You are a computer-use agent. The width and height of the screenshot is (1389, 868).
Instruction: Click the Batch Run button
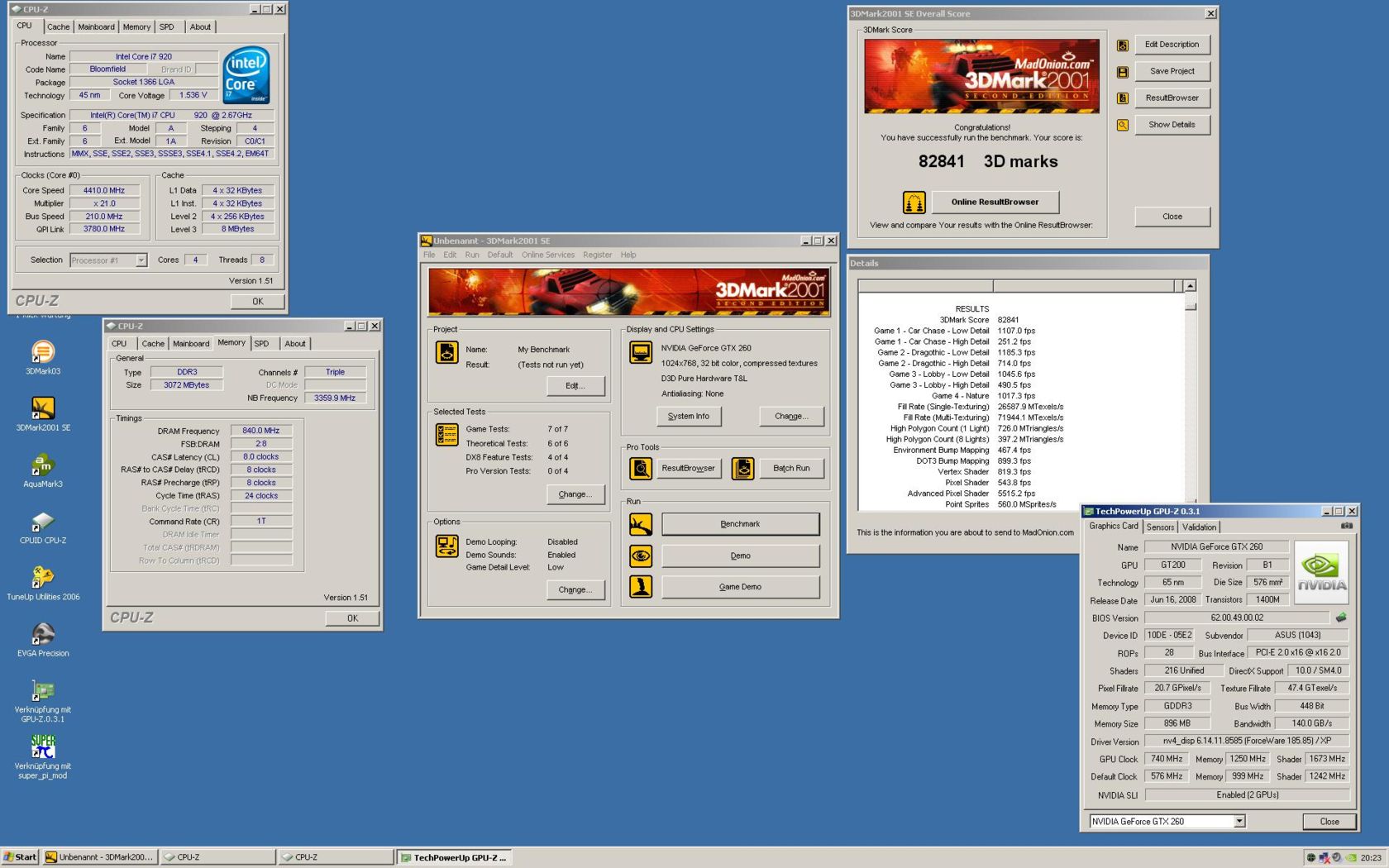point(791,469)
